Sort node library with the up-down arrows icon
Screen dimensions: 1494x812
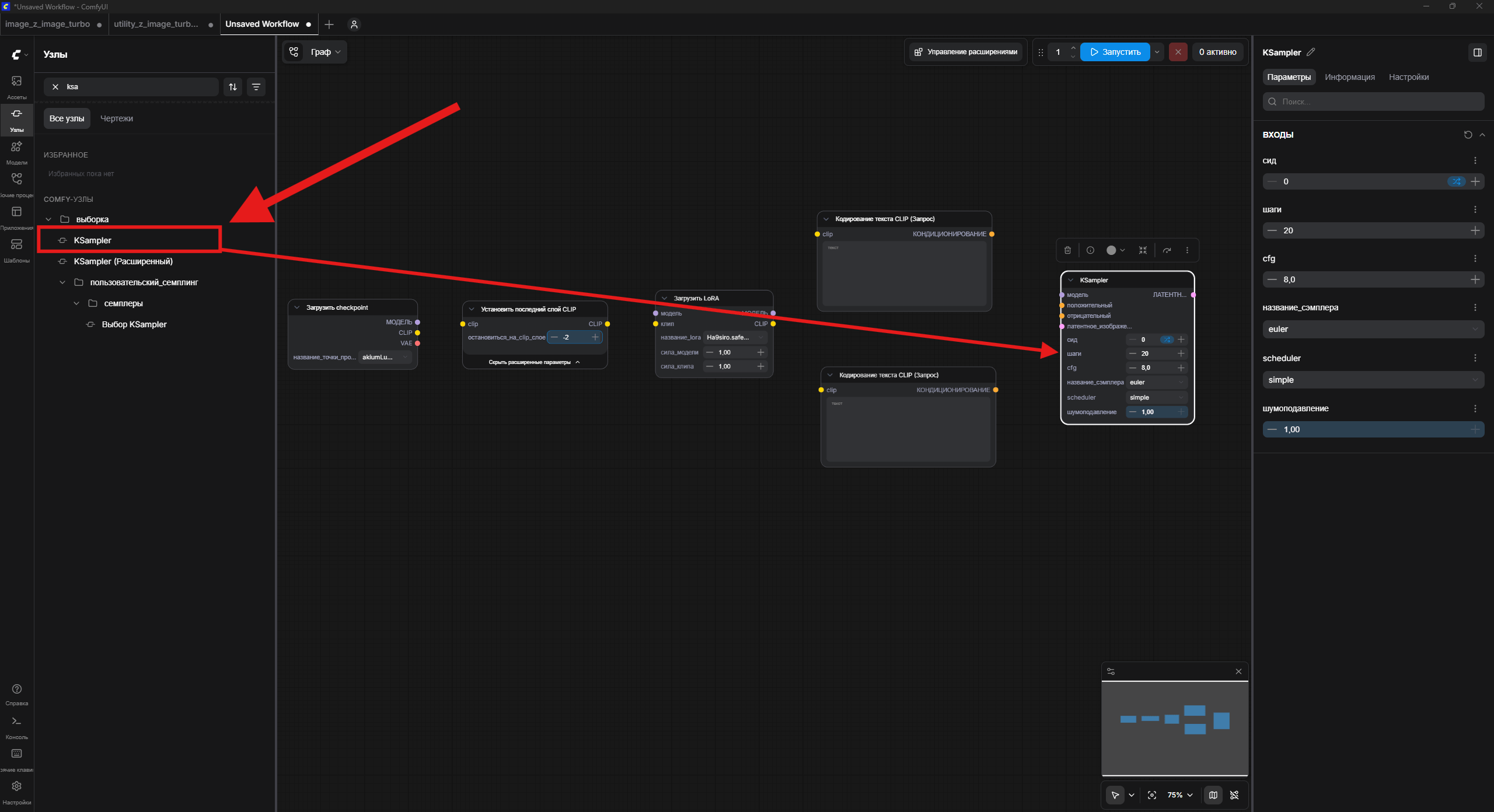click(x=233, y=87)
